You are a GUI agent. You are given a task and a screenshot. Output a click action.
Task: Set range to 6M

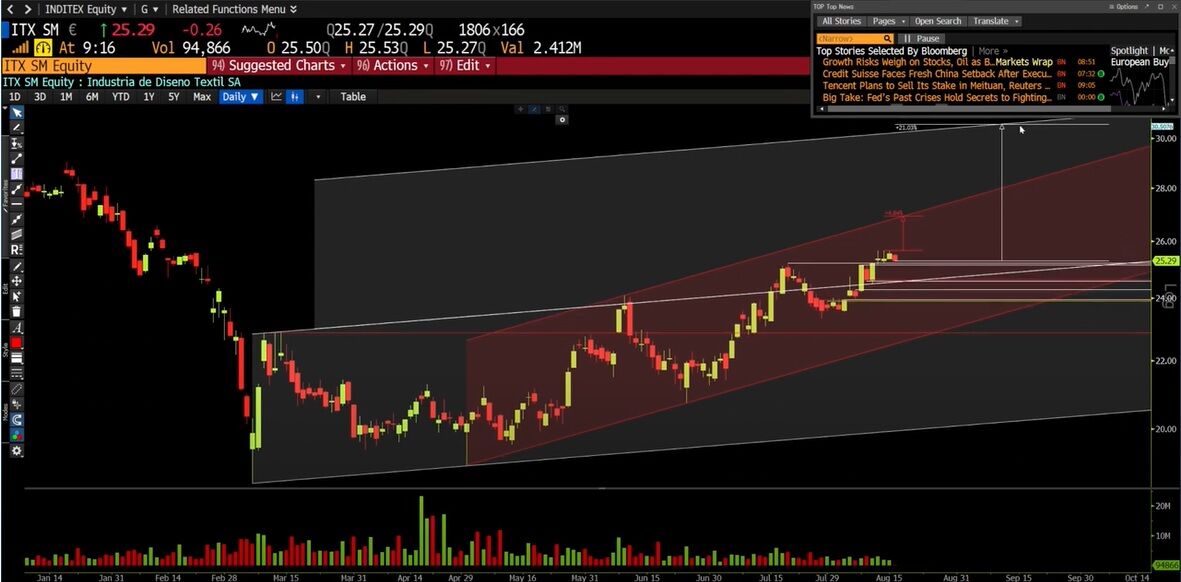coord(92,96)
